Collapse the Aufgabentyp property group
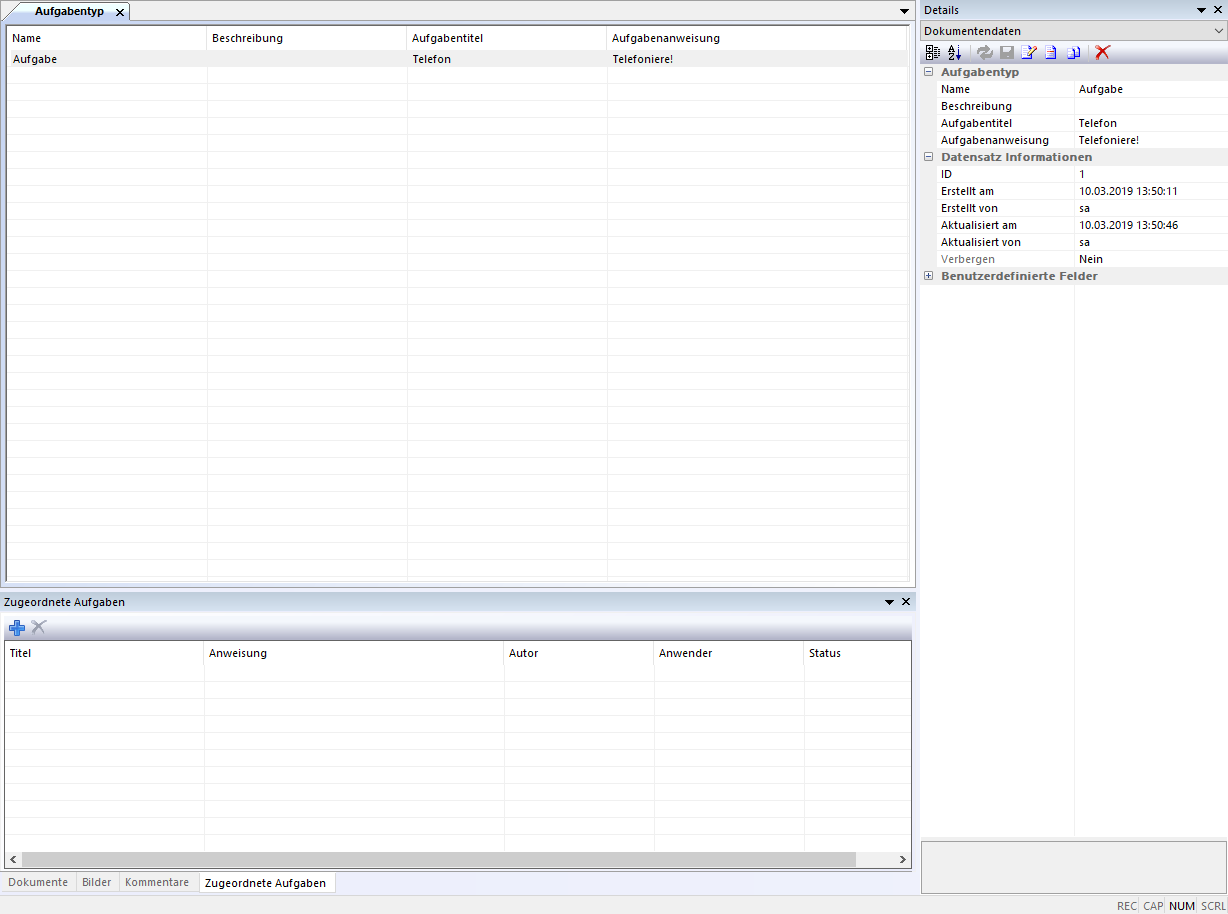 click(x=928, y=72)
